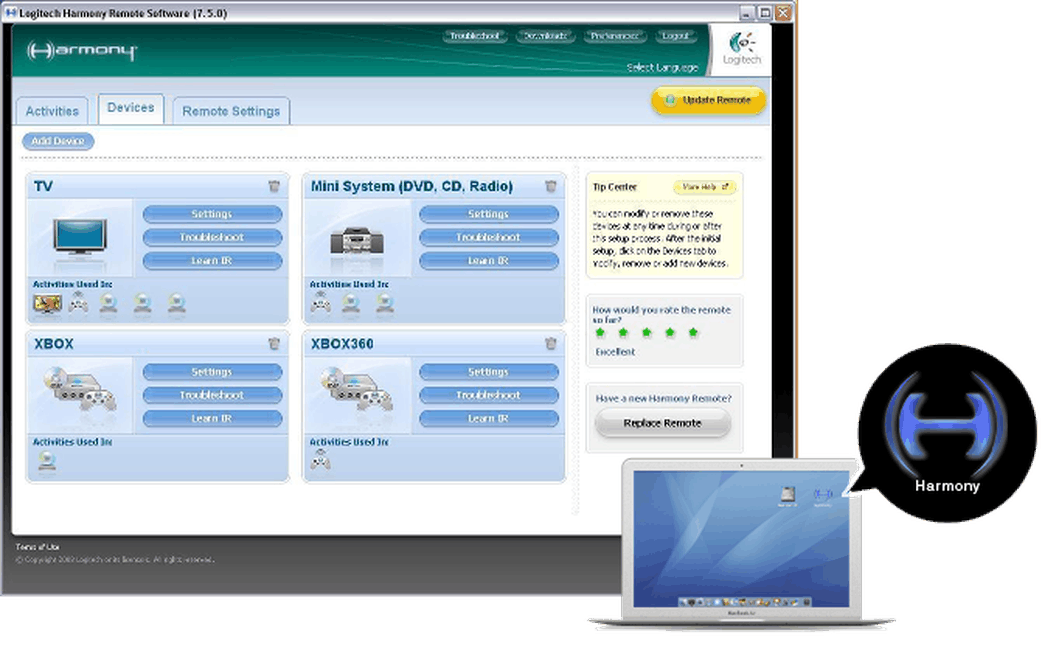The image size is (1042, 671).
Task: Delete the TV device via trash icon
Action: coord(274,186)
